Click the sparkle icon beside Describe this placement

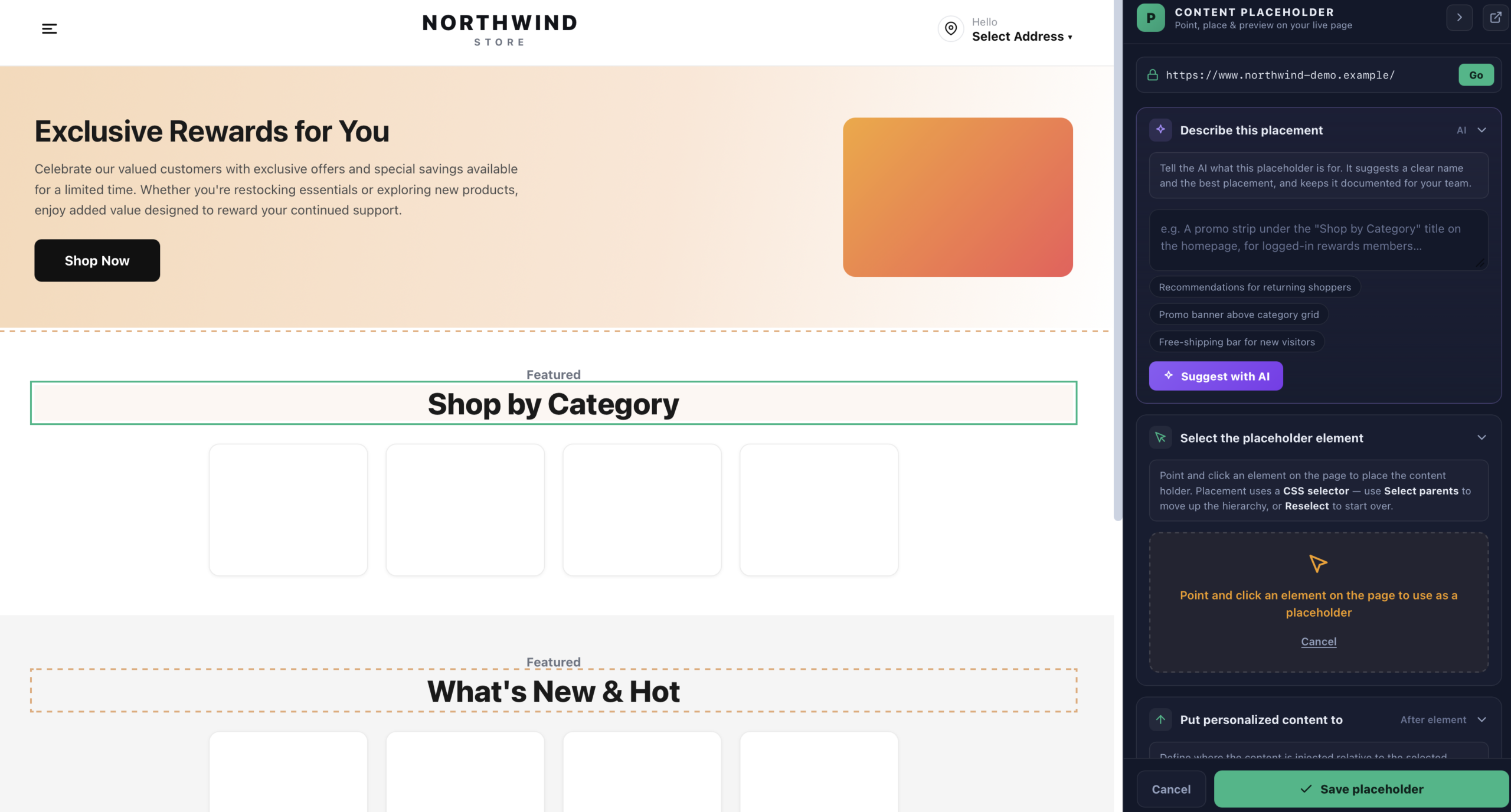pyautogui.click(x=1160, y=130)
